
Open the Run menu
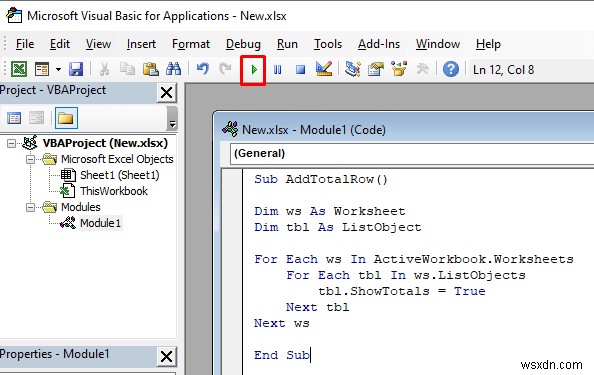[287, 44]
